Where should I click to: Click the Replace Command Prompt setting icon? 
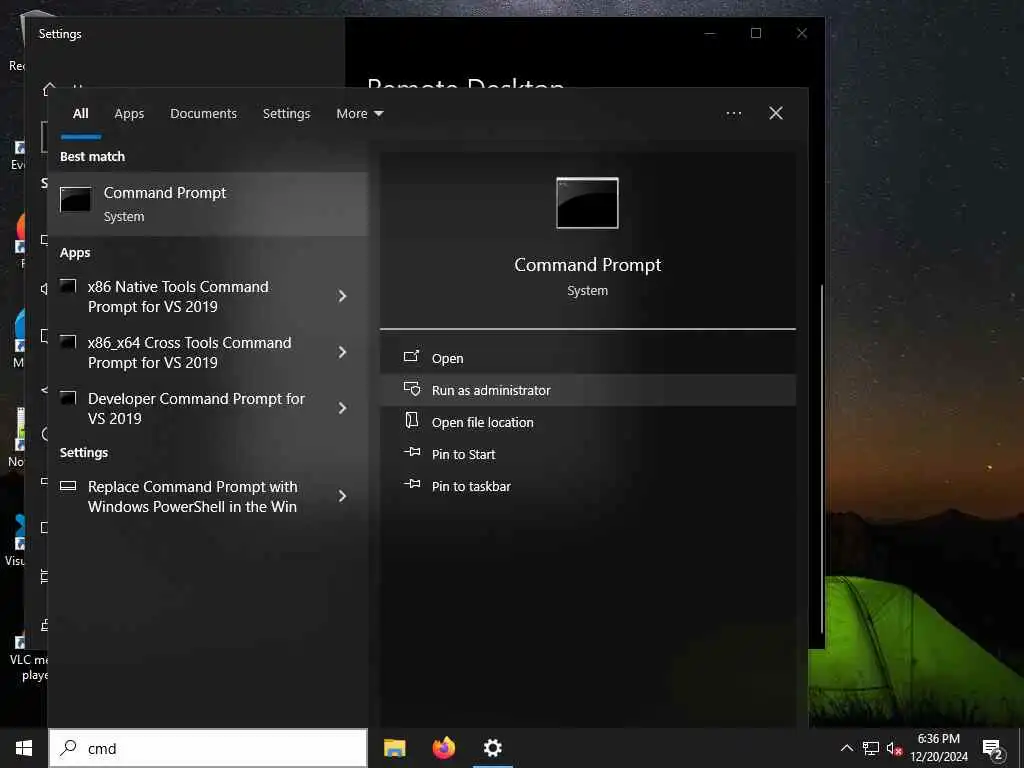click(x=68, y=485)
